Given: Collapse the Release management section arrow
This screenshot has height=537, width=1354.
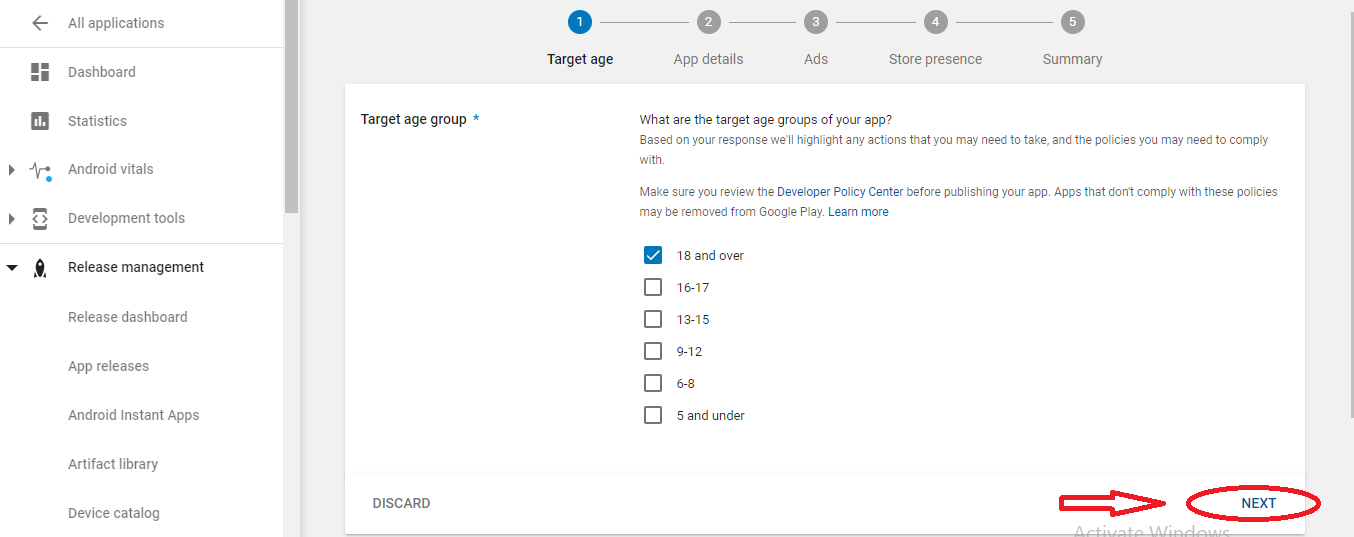Looking at the screenshot, I should pyautogui.click(x=12, y=268).
